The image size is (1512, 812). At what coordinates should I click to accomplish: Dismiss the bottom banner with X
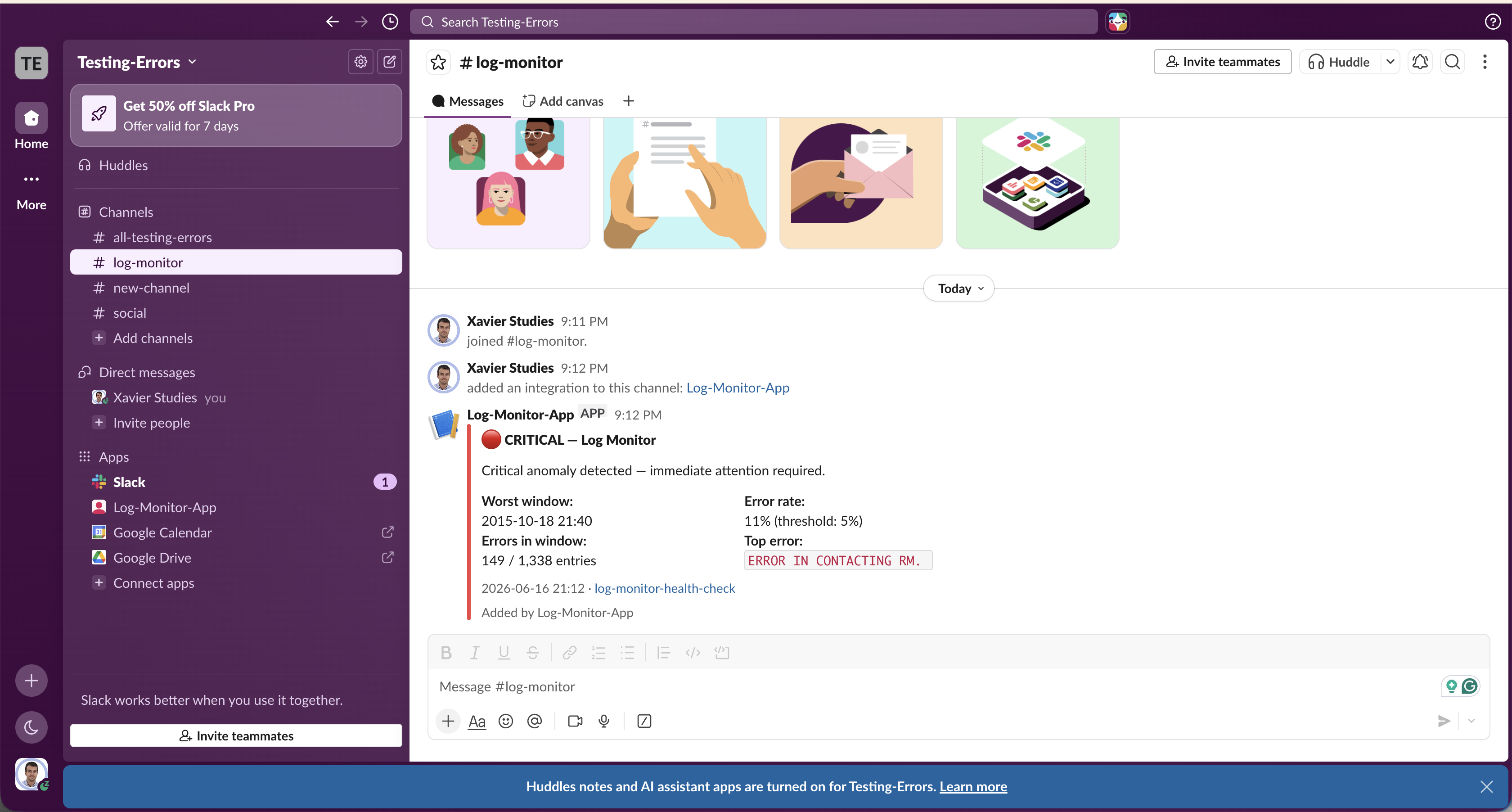tap(1486, 787)
